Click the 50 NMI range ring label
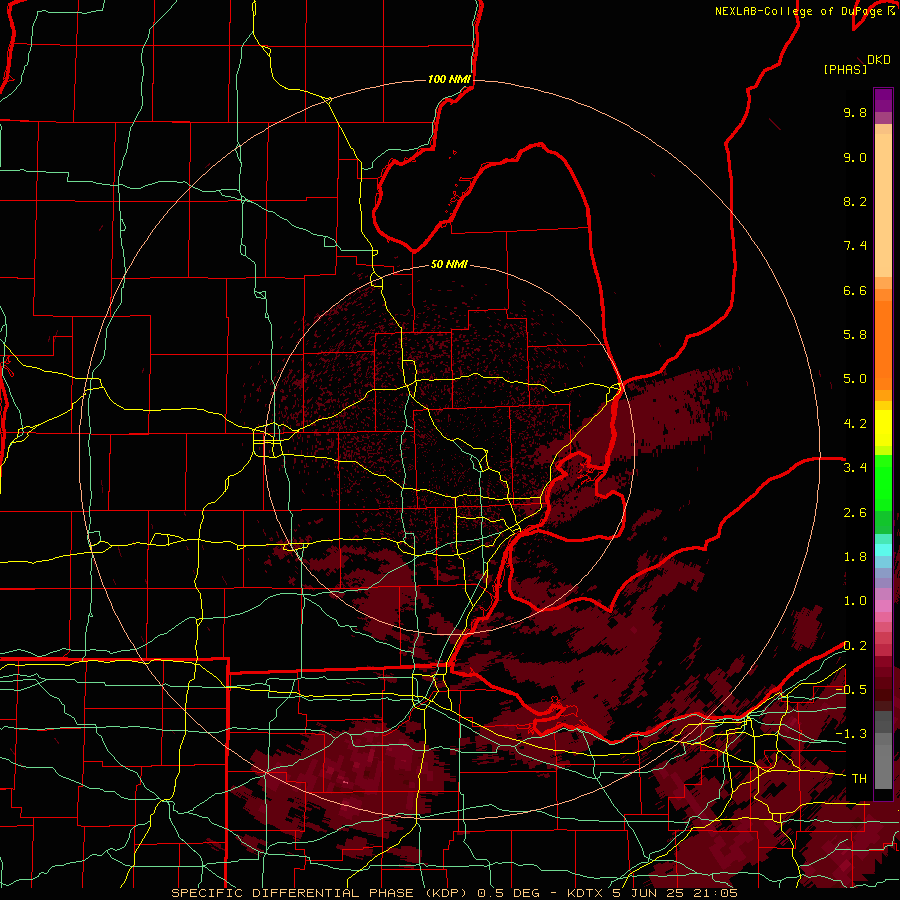 pyautogui.click(x=449, y=264)
